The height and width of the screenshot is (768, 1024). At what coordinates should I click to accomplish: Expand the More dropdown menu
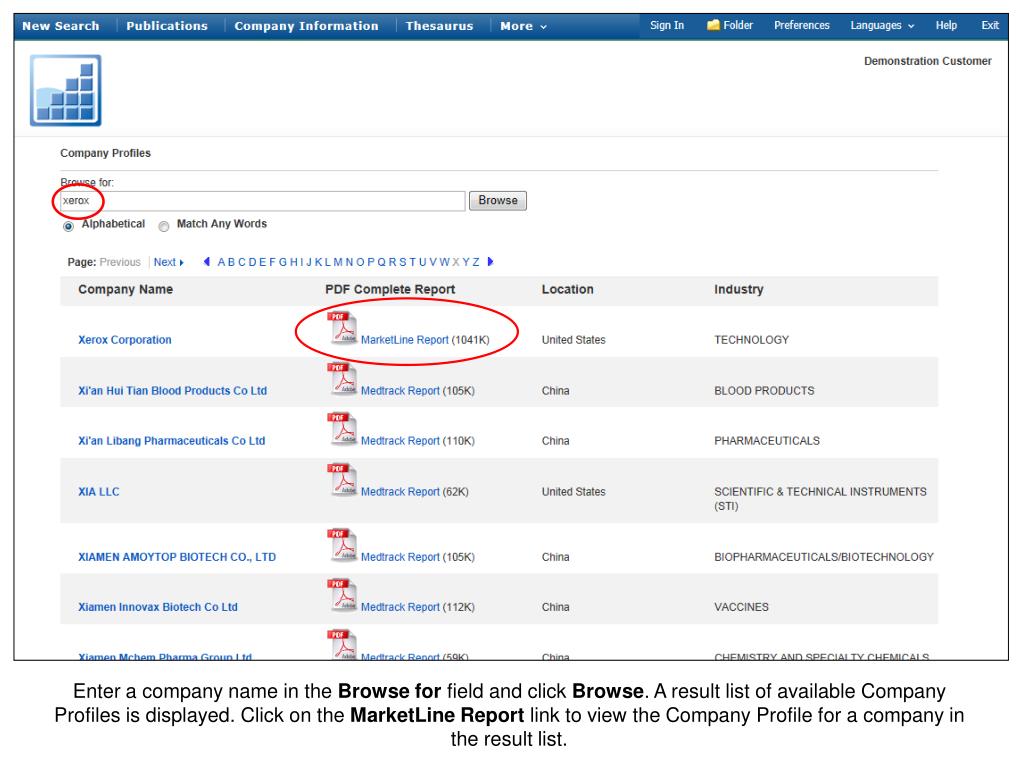click(x=523, y=26)
